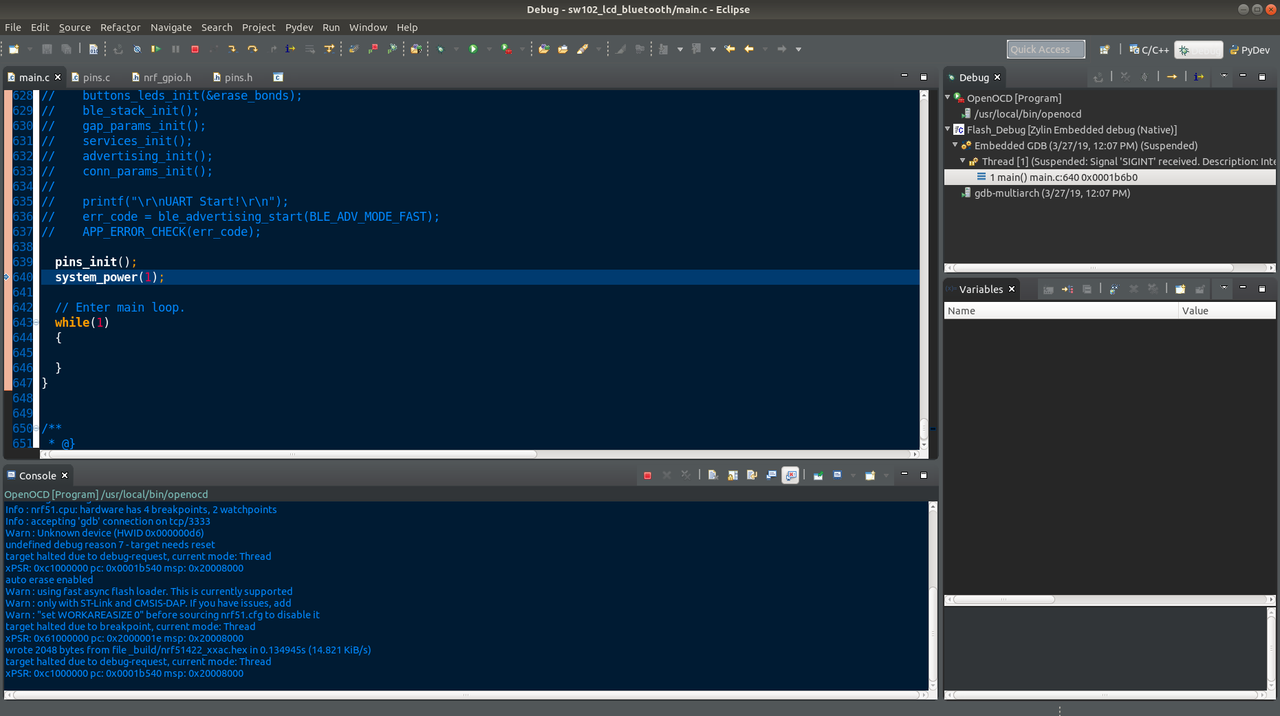Open the Debug launch dropdown arrow
1280x716 pixels.
pos(456,49)
